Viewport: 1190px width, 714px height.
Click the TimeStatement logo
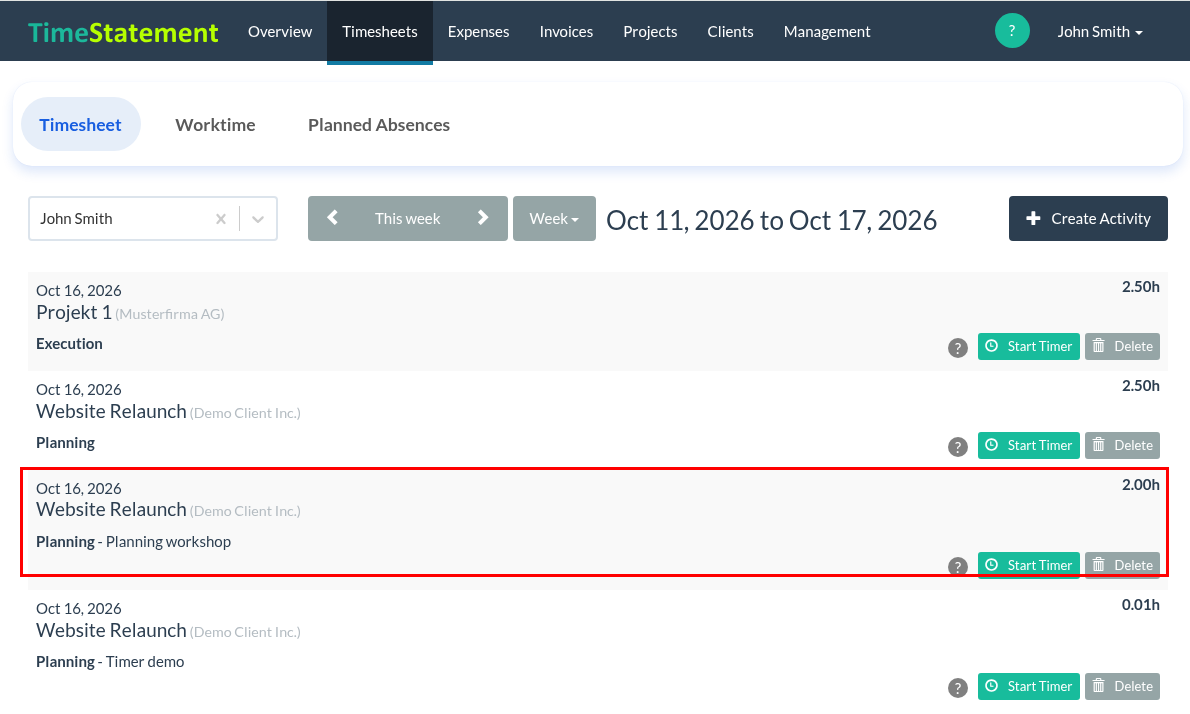(x=123, y=33)
